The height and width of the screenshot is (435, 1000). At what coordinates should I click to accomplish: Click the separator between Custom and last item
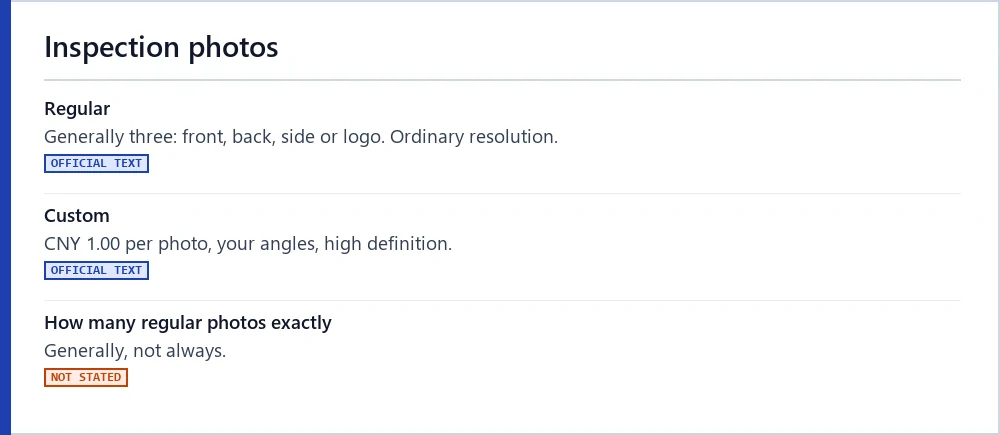coord(503,300)
